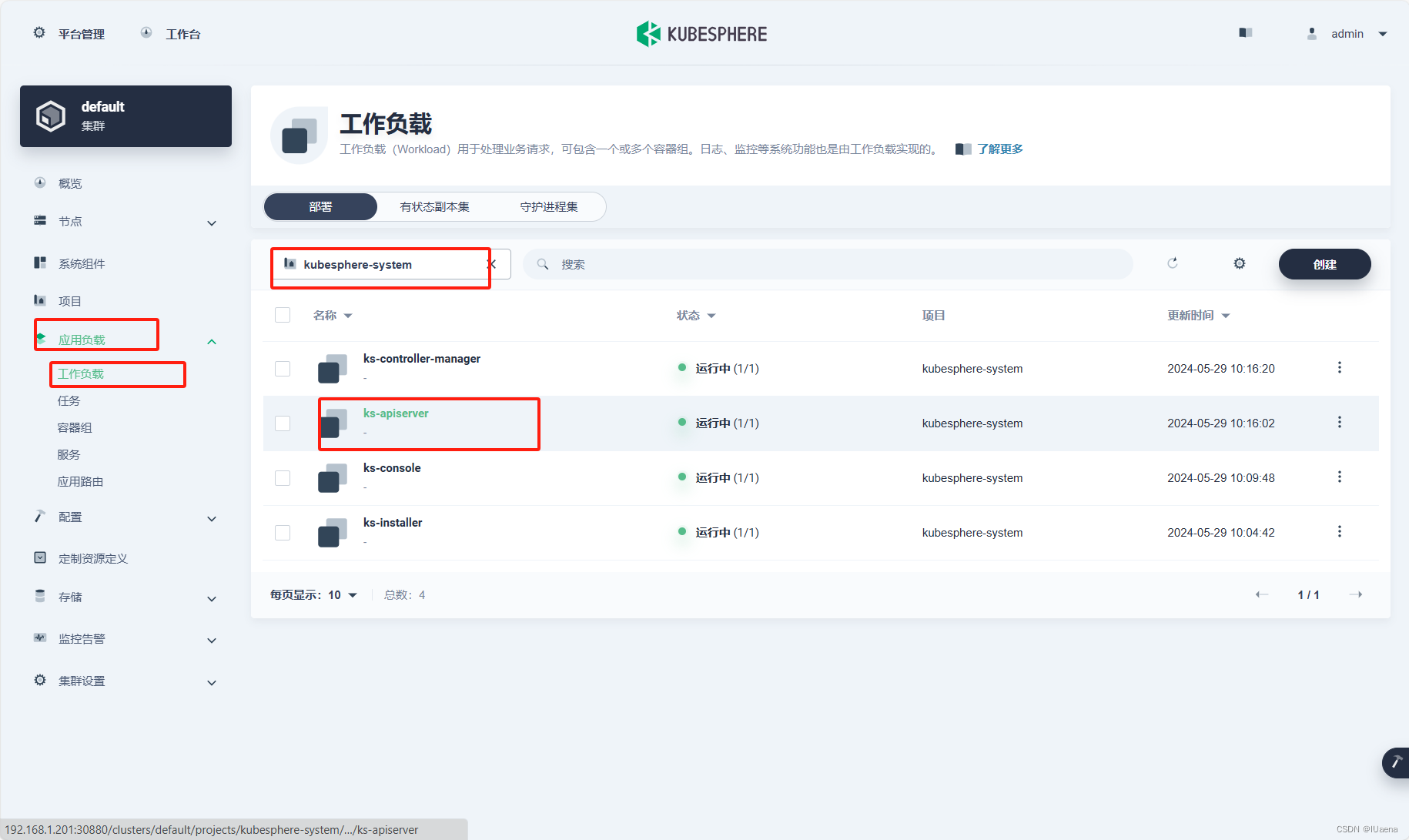
Task: Expand the Storage sidebar menu
Action: point(212,599)
